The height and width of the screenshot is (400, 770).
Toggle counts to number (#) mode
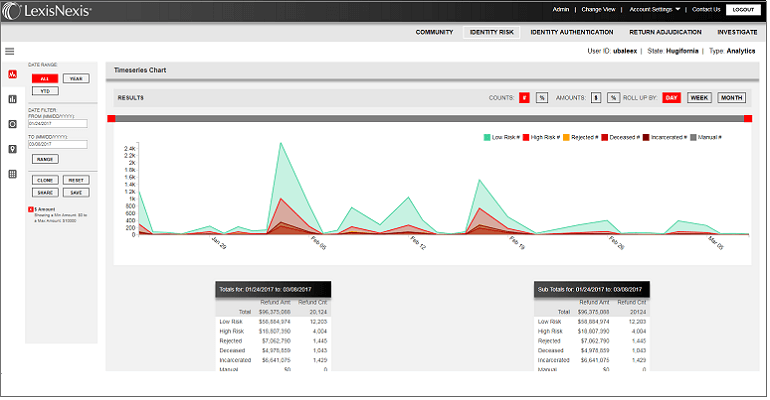coord(524,98)
